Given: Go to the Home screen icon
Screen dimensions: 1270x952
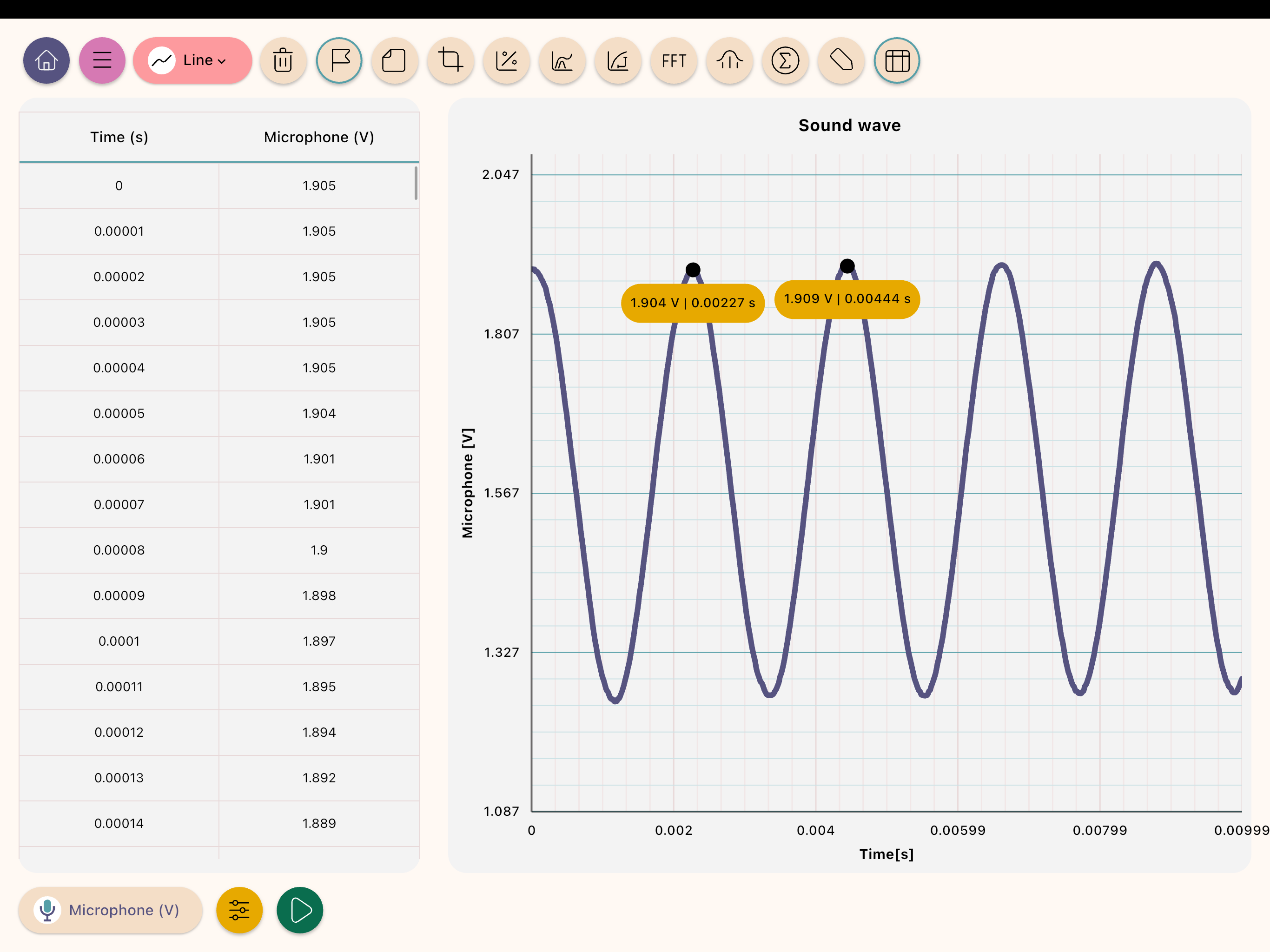Looking at the screenshot, I should tap(46, 60).
